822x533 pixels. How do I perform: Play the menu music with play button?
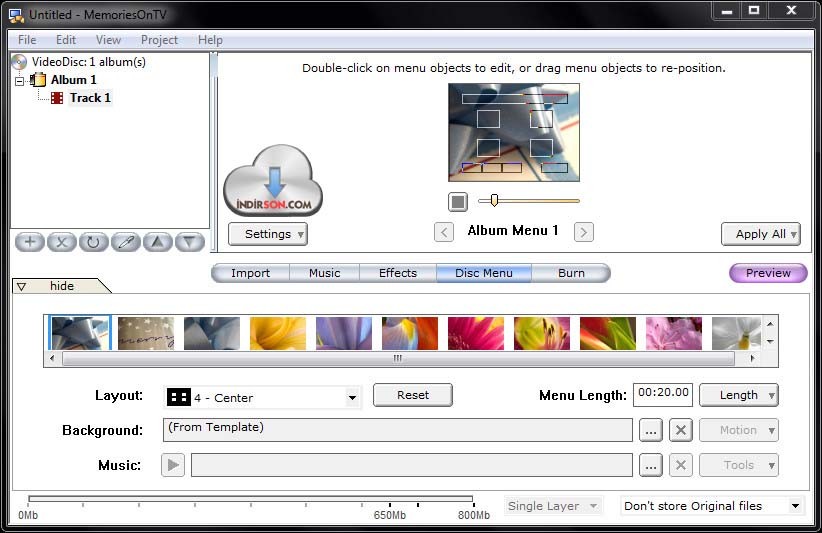tap(173, 465)
